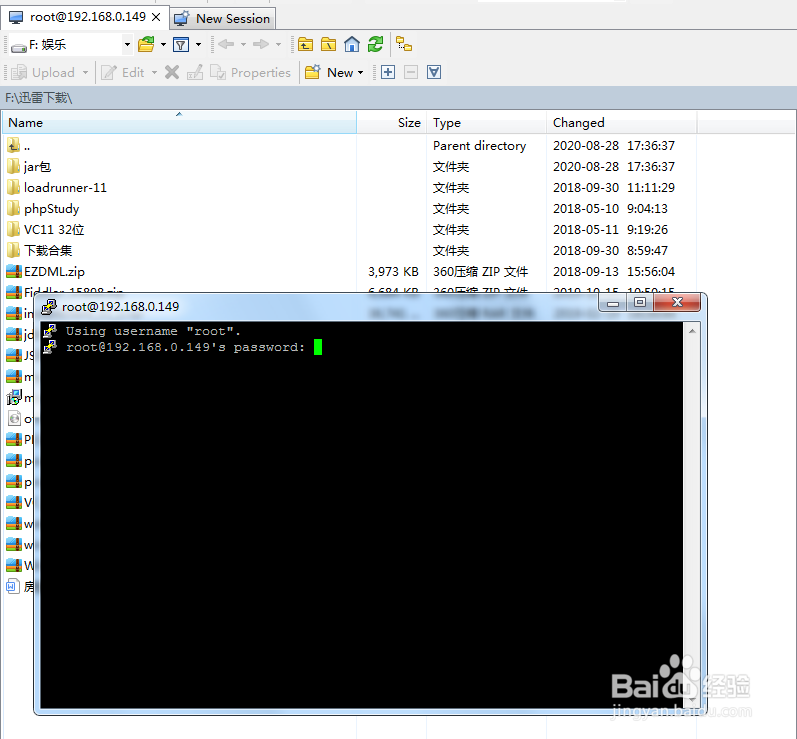Expand the Edit dropdown arrow
This screenshot has width=797, height=739.
pos(154,73)
